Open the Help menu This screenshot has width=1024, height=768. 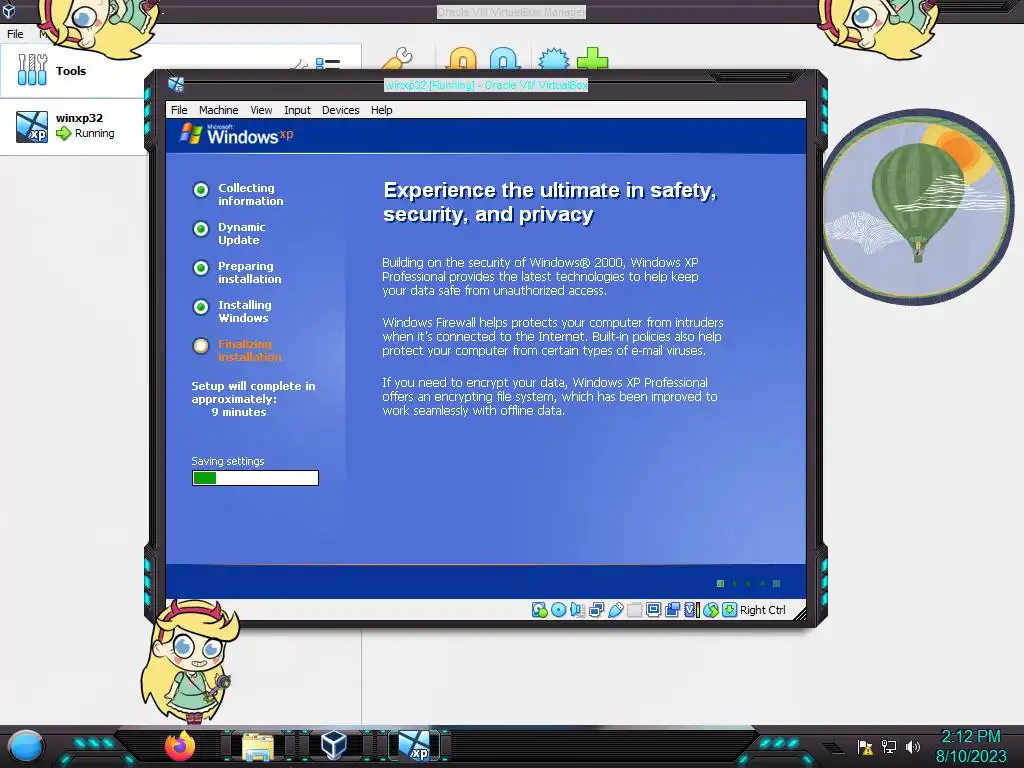381,110
